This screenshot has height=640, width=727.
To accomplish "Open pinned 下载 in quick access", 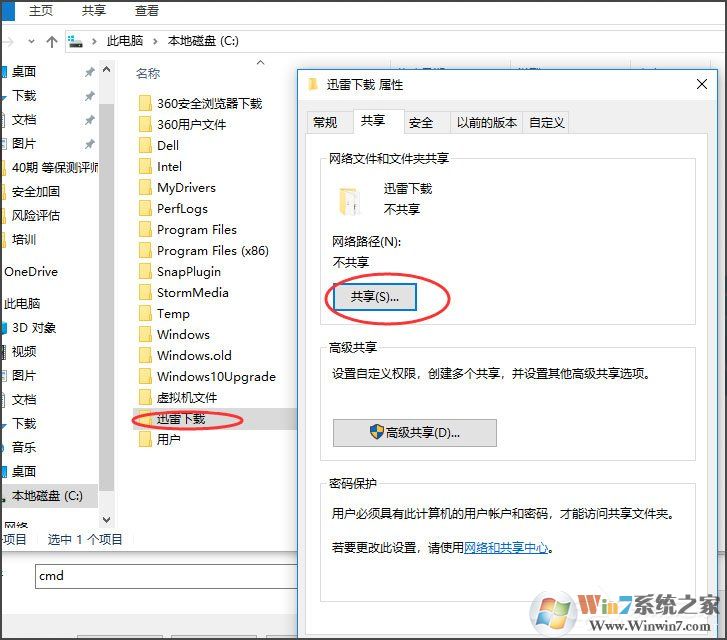I will [24, 96].
